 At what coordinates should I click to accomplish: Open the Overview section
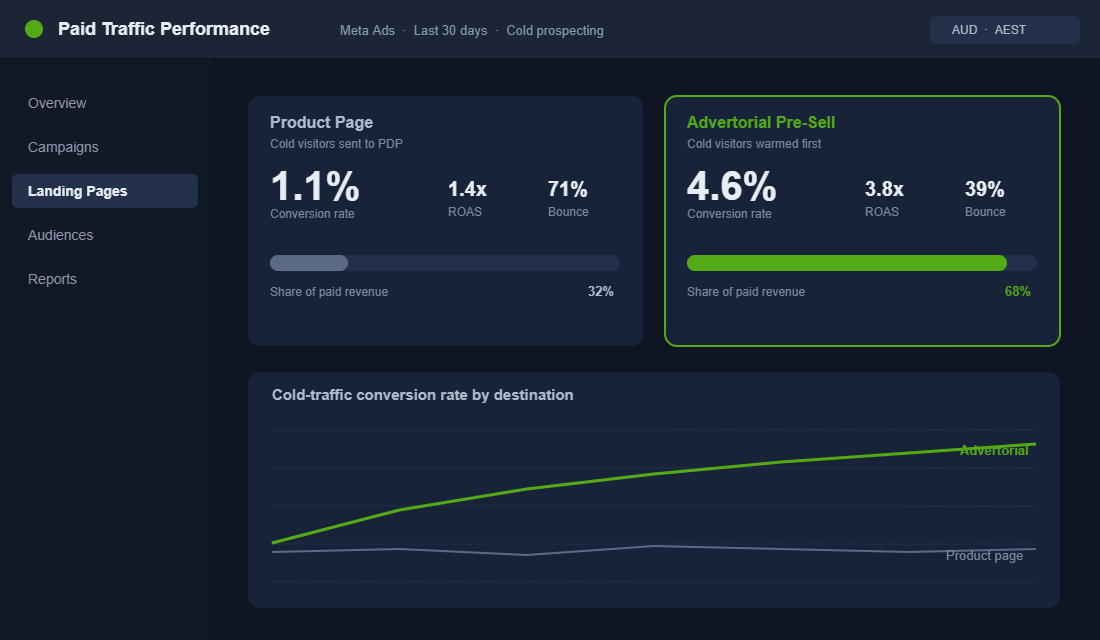[x=57, y=103]
